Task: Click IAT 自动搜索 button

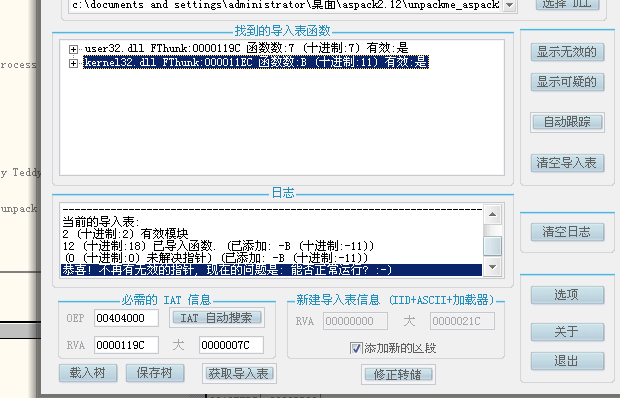Action: point(217,318)
